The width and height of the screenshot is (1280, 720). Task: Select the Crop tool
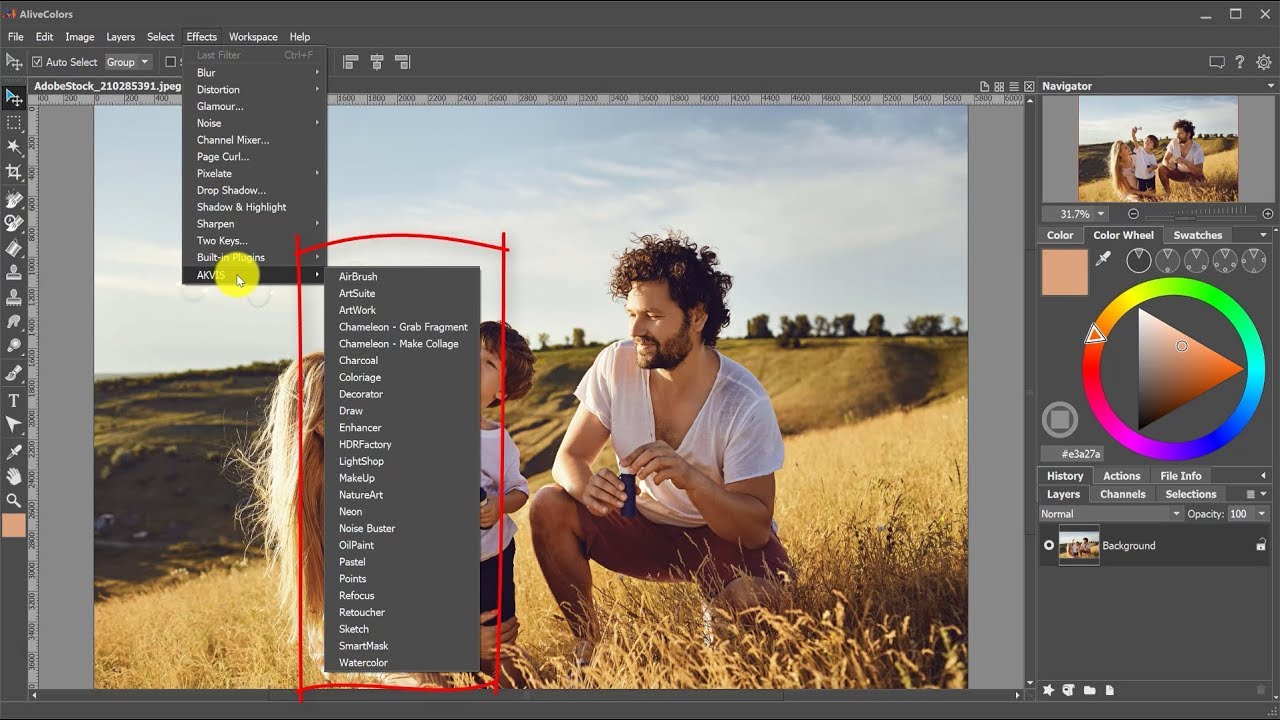point(14,172)
